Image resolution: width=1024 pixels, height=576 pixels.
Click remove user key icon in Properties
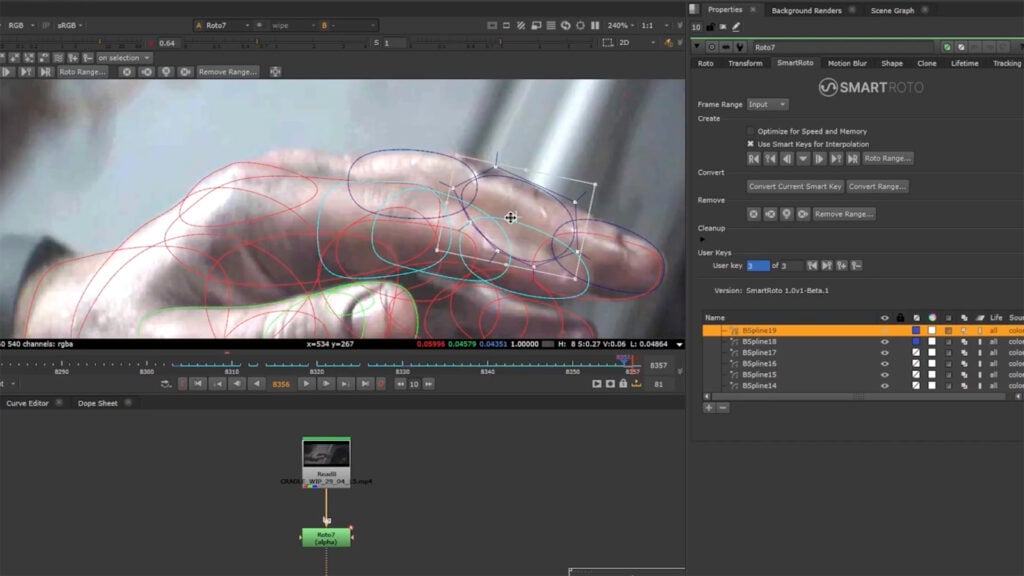(x=856, y=266)
